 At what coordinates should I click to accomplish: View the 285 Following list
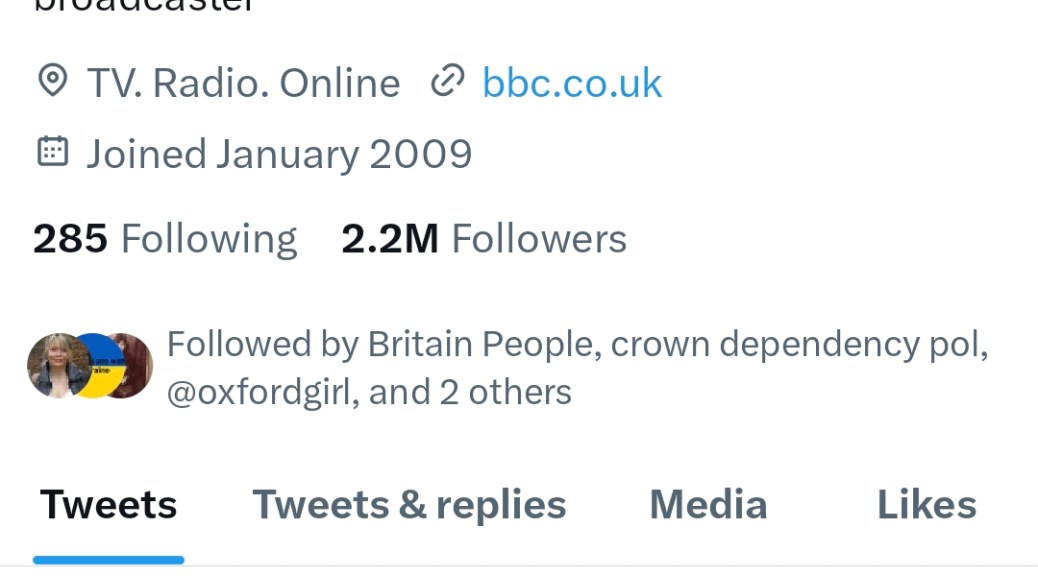click(x=165, y=239)
